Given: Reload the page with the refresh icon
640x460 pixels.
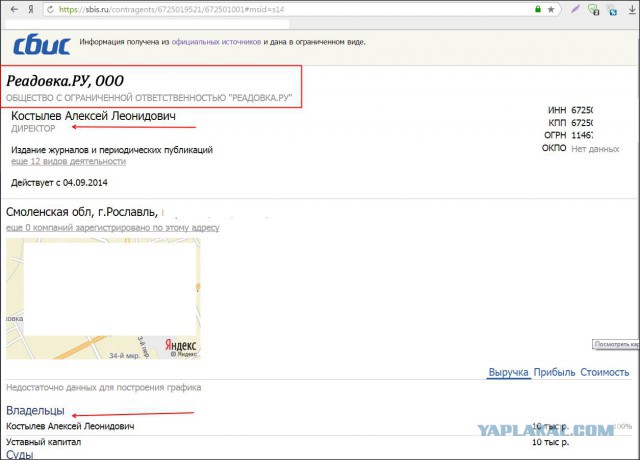Looking at the screenshot, I should (51, 9).
